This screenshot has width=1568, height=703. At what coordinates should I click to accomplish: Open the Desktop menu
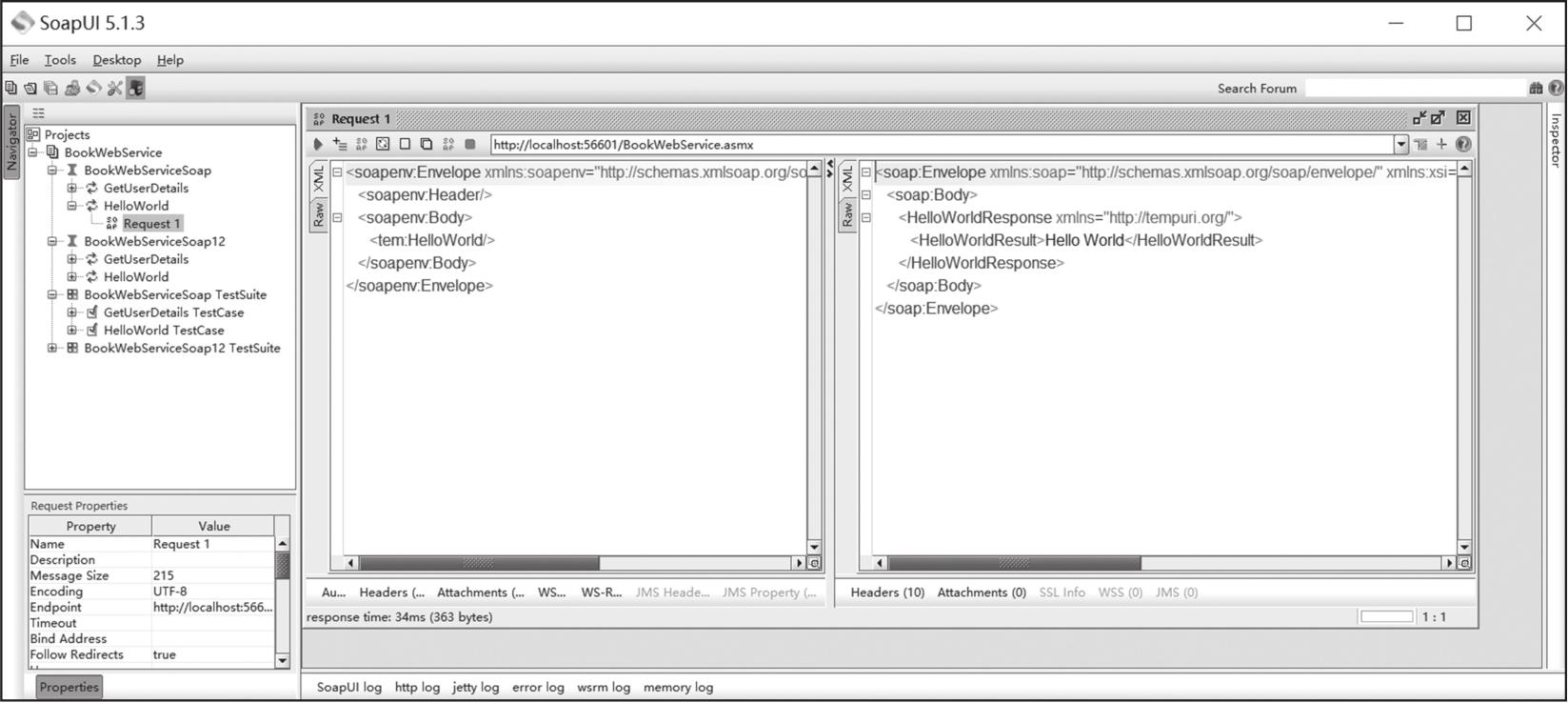pyautogui.click(x=117, y=60)
